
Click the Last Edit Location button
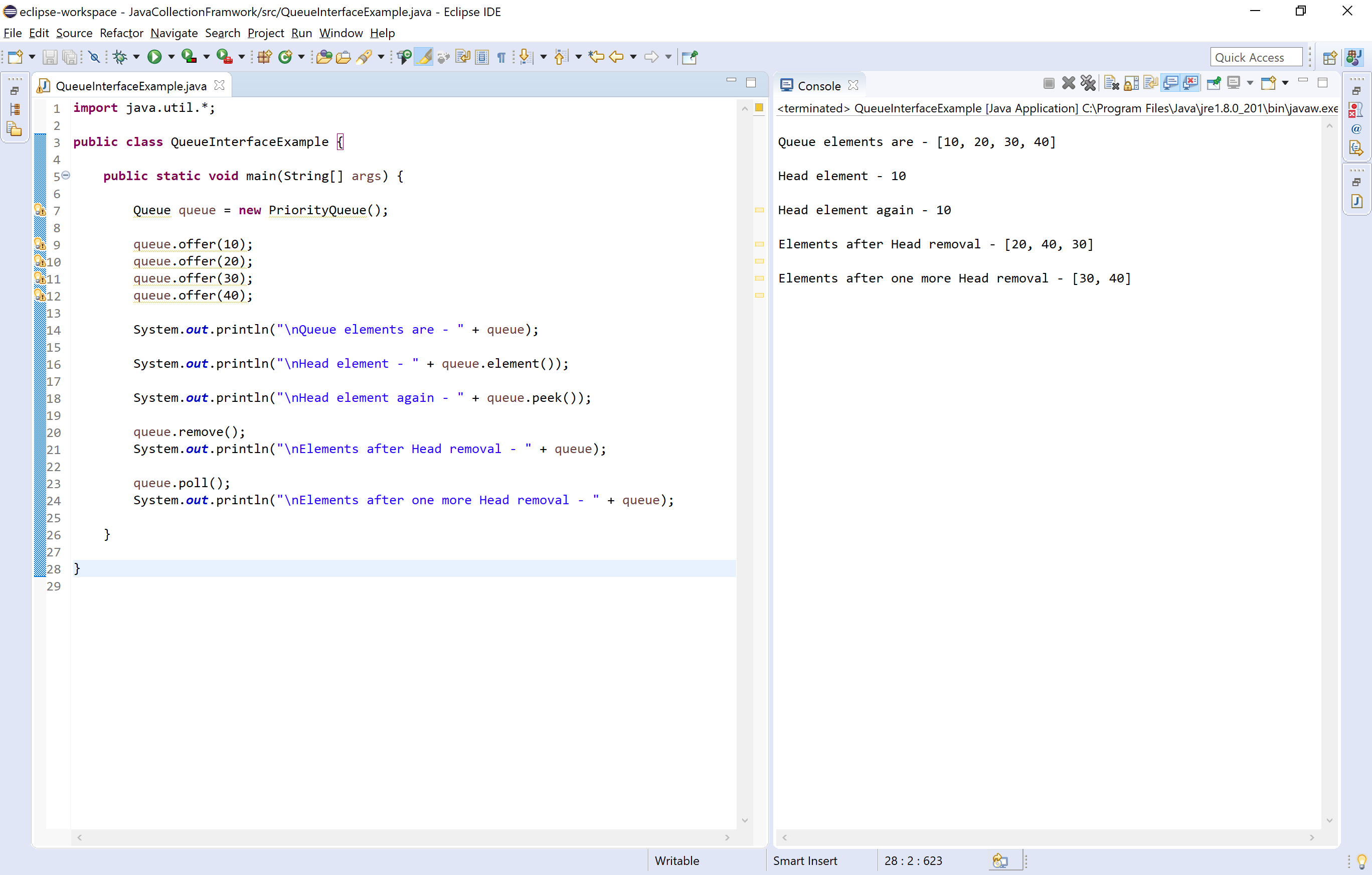point(595,57)
